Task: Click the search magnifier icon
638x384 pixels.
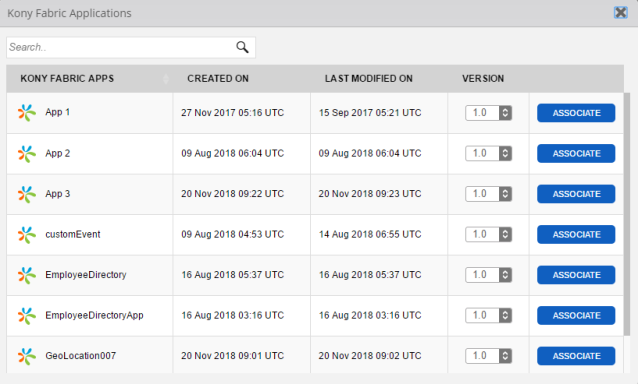Action: pos(242,47)
